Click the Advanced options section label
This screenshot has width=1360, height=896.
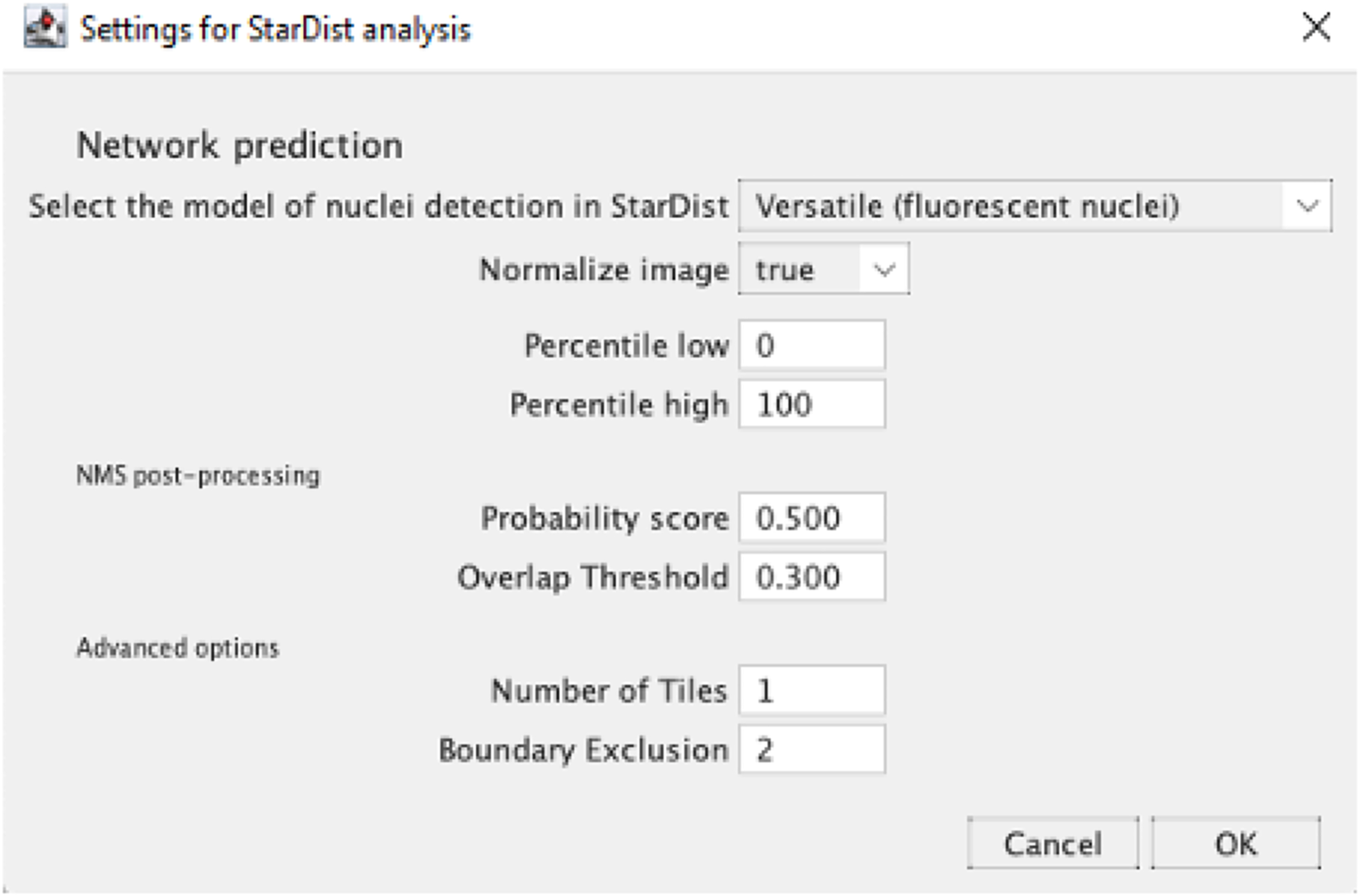pyautogui.click(x=178, y=648)
